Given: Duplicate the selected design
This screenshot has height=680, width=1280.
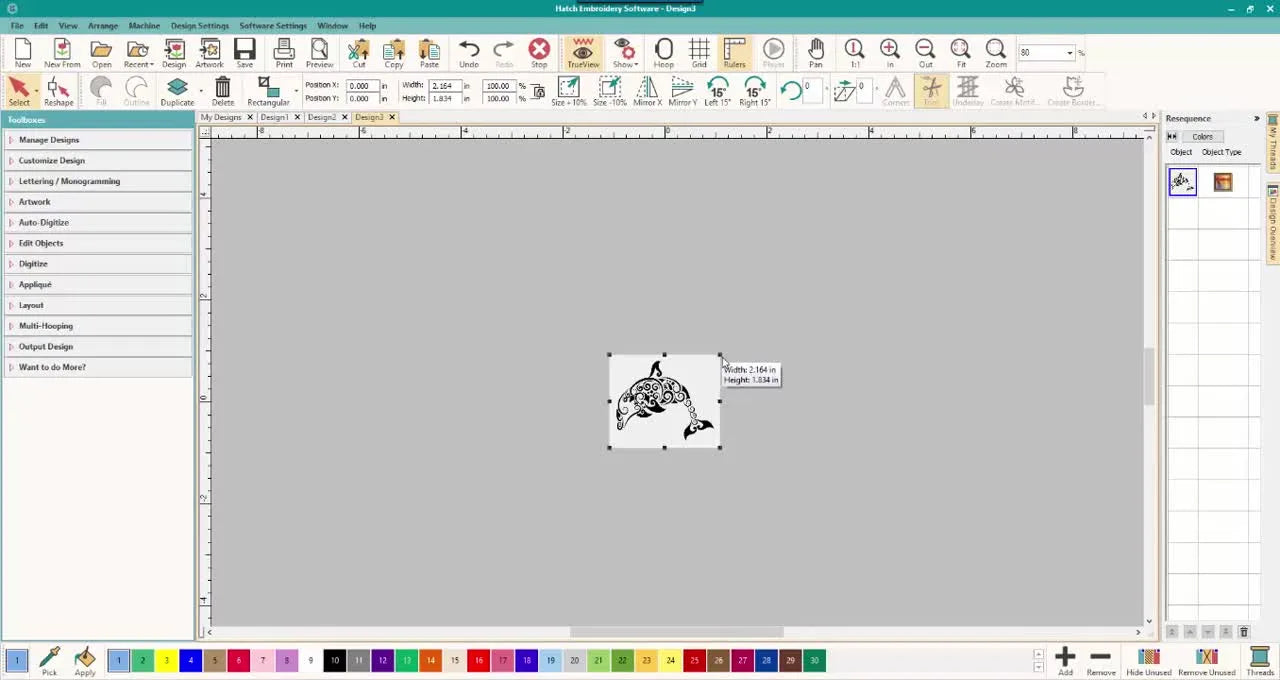Looking at the screenshot, I should (x=176, y=91).
